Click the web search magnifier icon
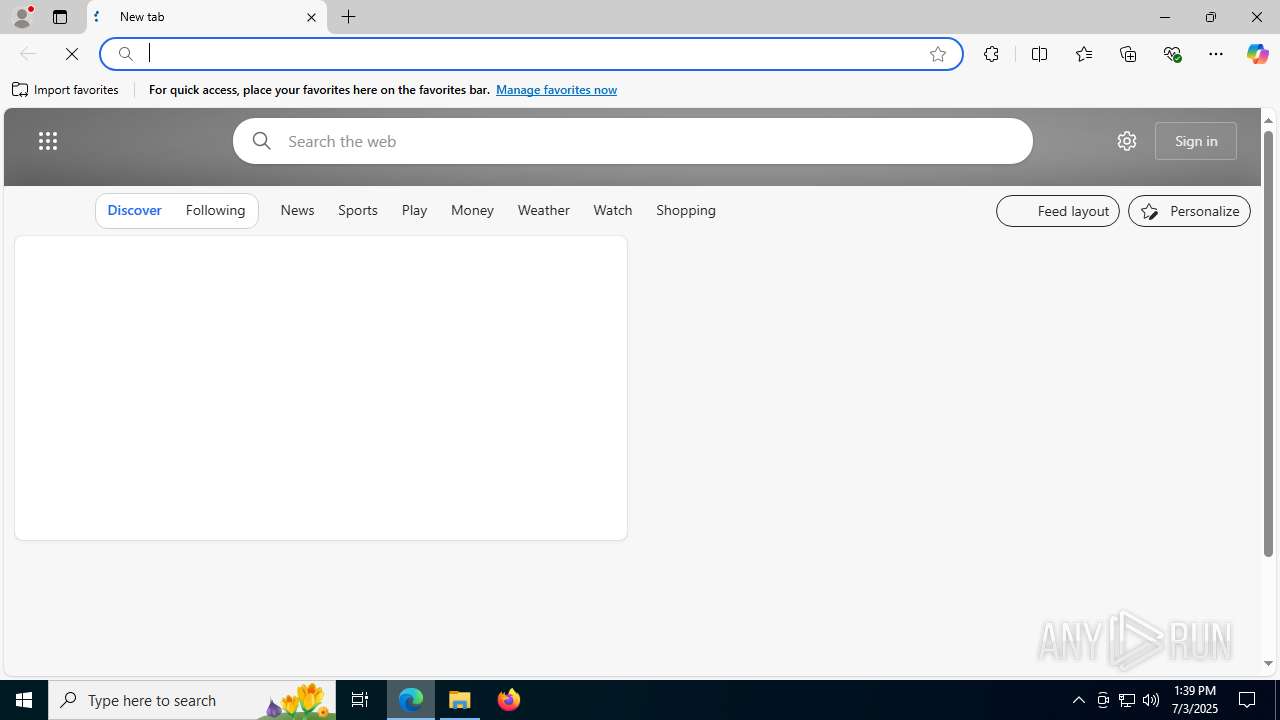 [x=262, y=141]
